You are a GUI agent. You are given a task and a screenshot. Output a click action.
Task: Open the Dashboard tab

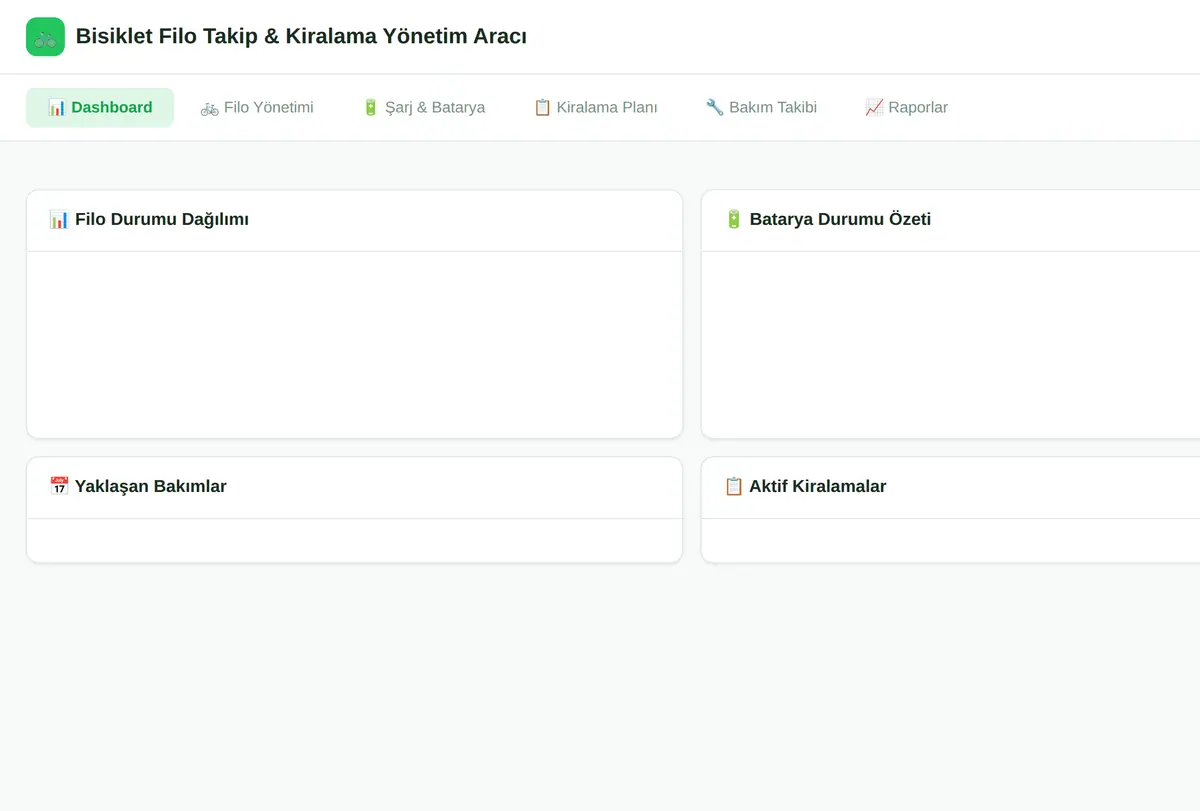100,108
